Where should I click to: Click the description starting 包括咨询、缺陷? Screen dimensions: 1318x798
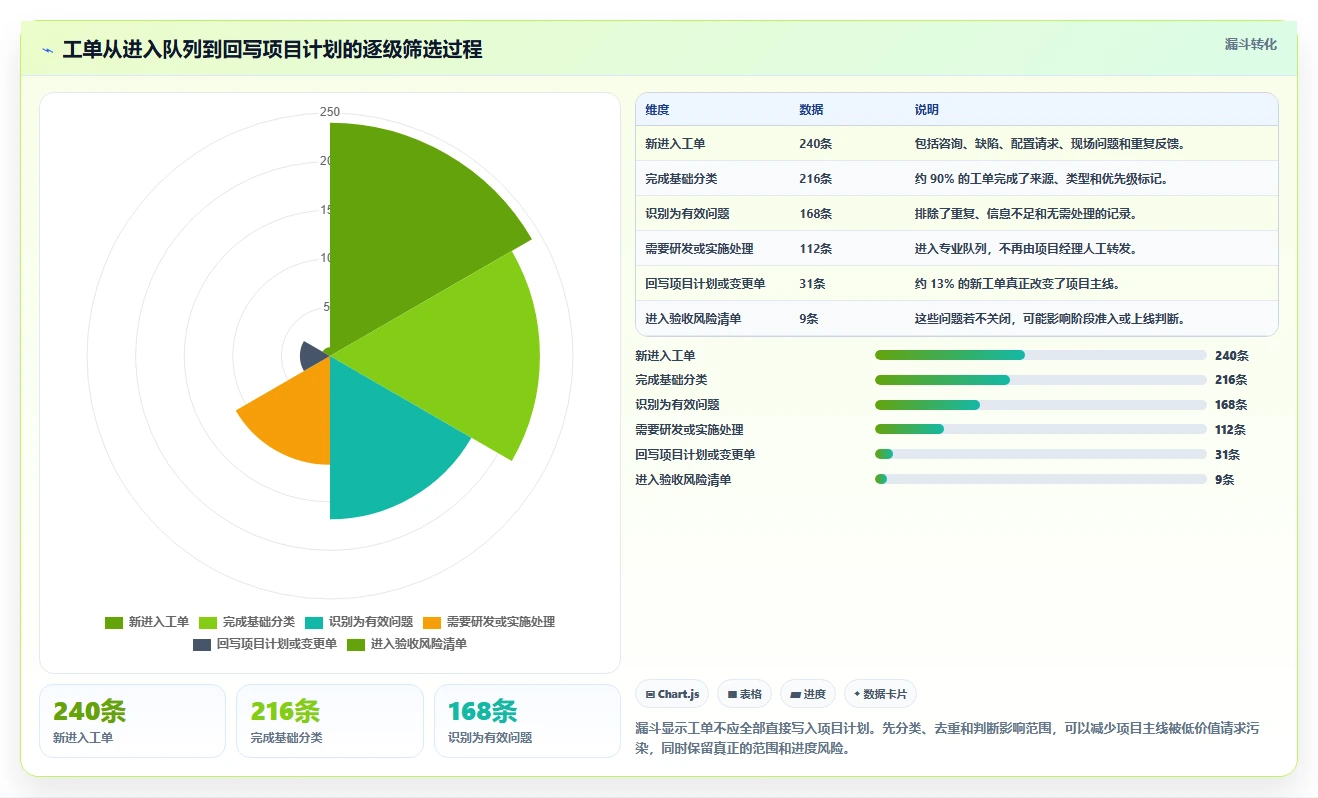pos(1050,144)
